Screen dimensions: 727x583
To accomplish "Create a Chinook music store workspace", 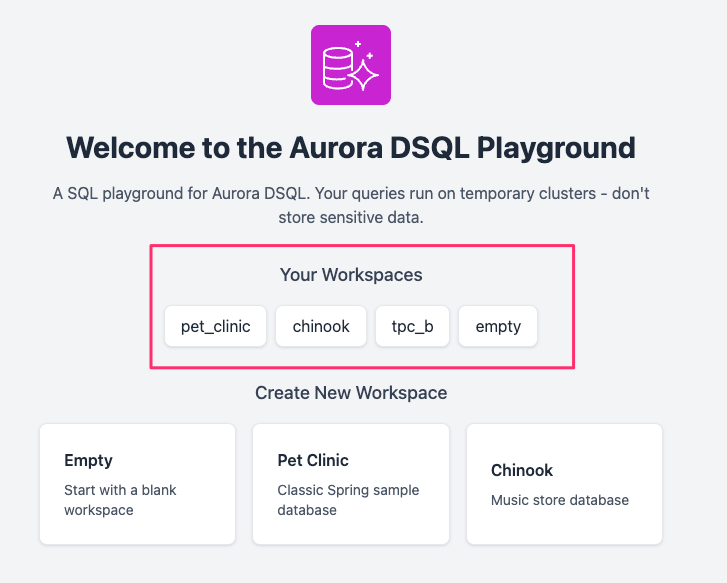I will coord(564,484).
